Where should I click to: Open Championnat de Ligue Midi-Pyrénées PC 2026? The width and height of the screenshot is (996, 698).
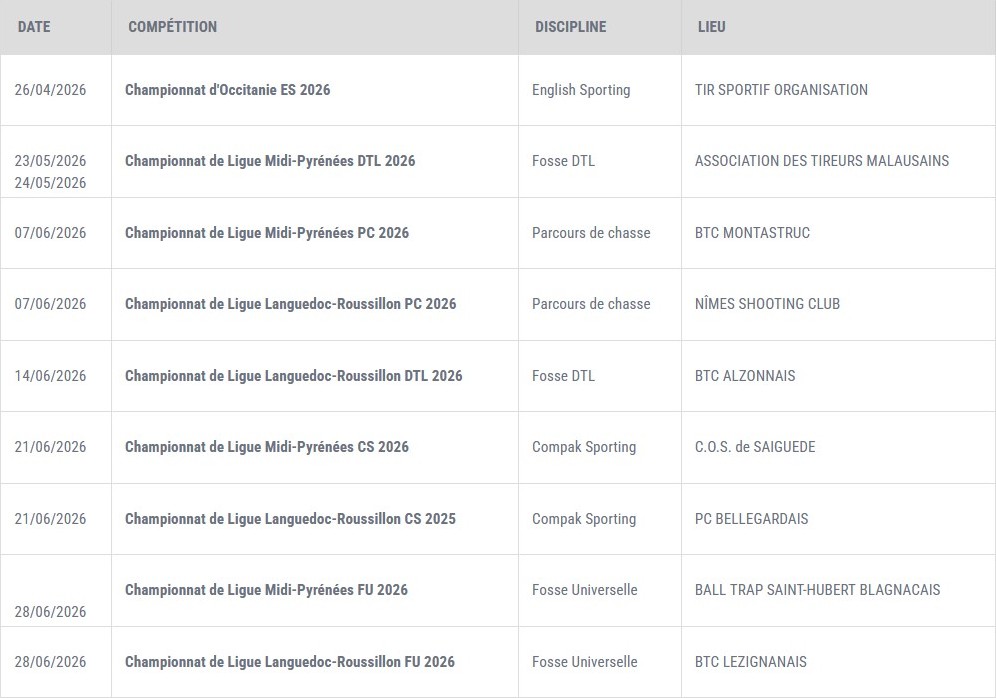(x=266, y=233)
